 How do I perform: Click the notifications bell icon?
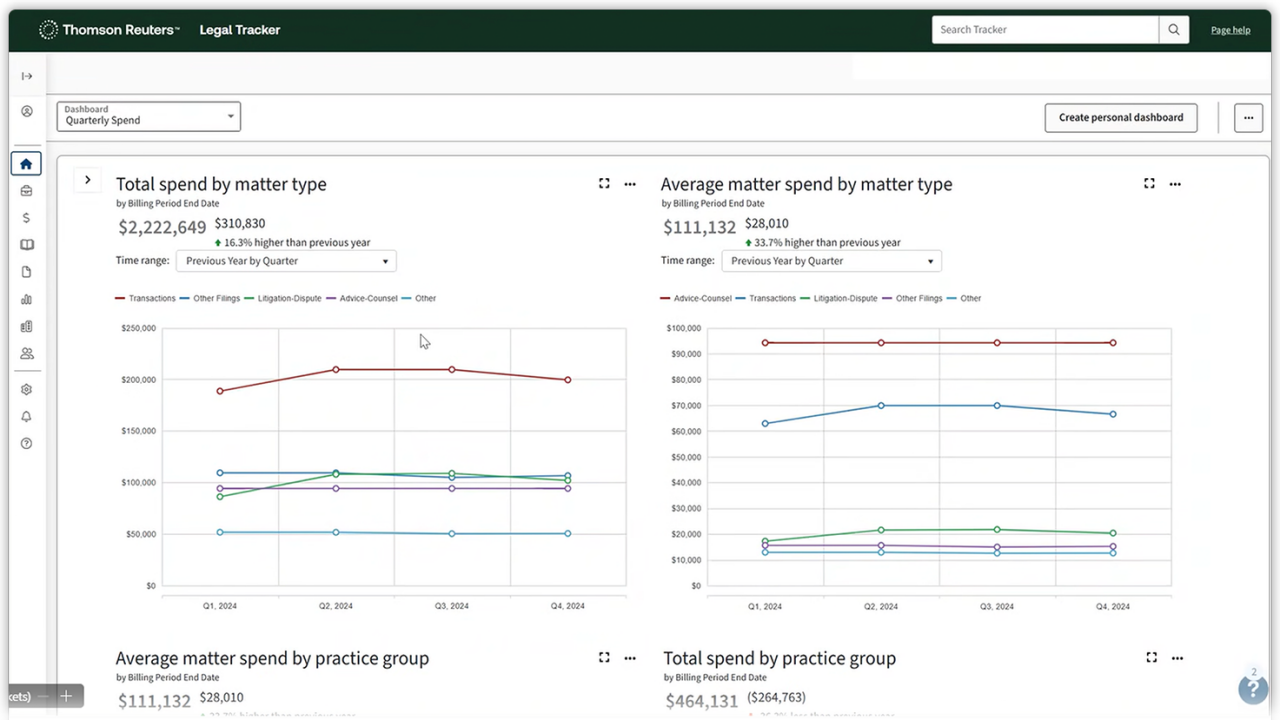tap(27, 417)
